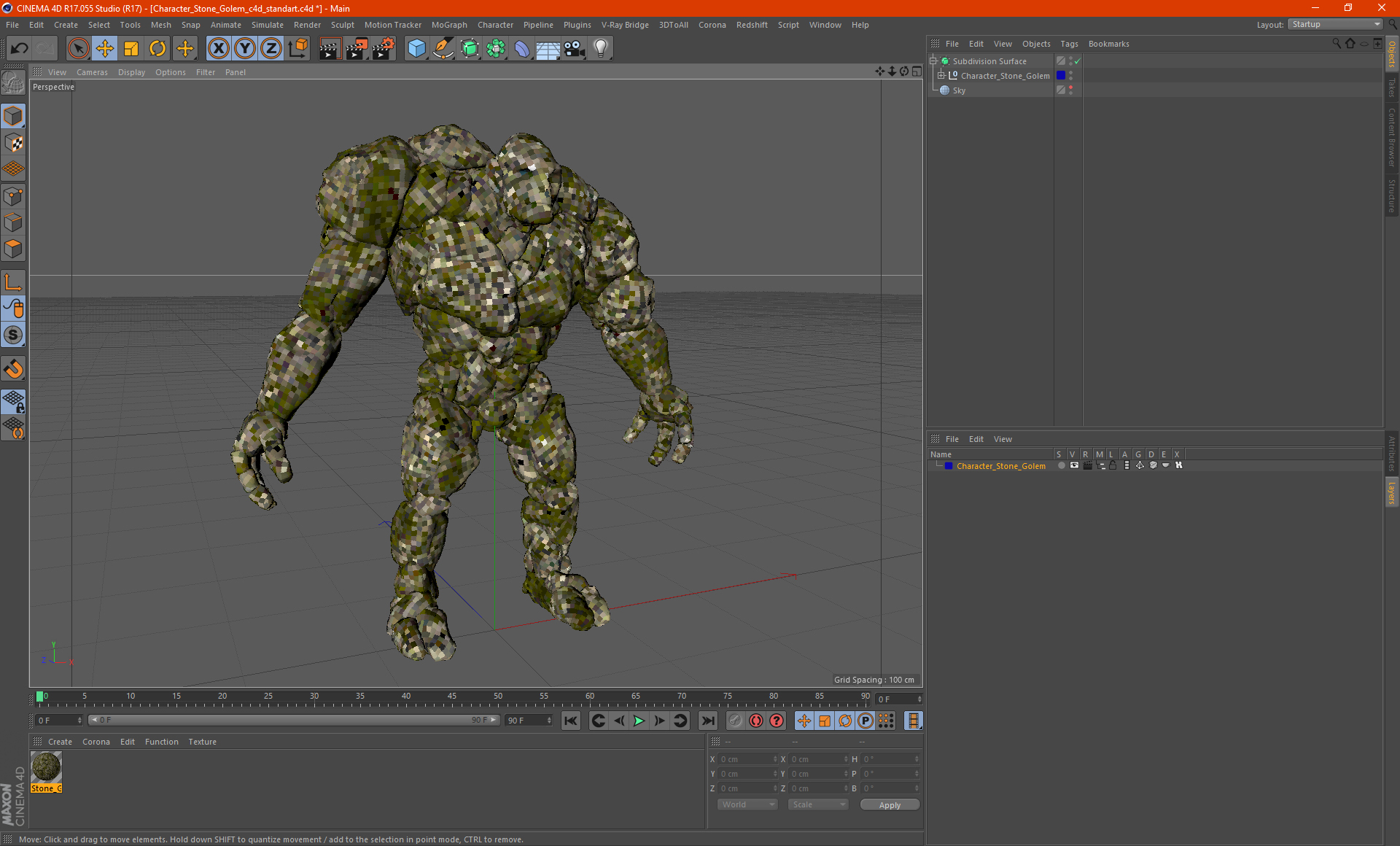Select the Stone material thumbnail
Viewport: 1400px width, 846px height.
pos(46,767)
